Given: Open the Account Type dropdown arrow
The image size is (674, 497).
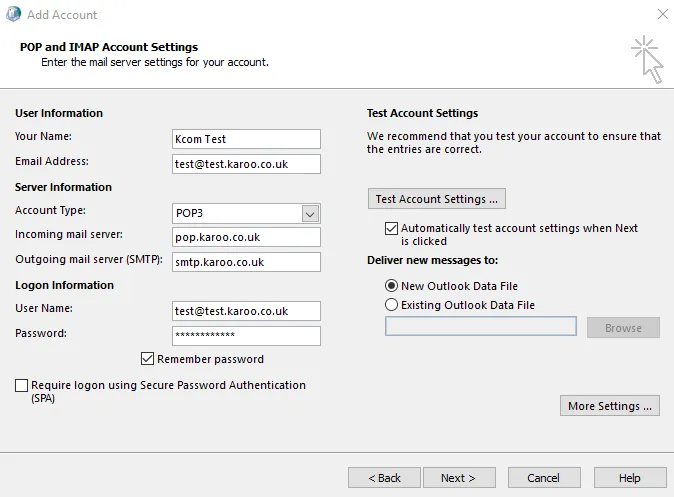Looking at the screenshot, I should (310, 214).
